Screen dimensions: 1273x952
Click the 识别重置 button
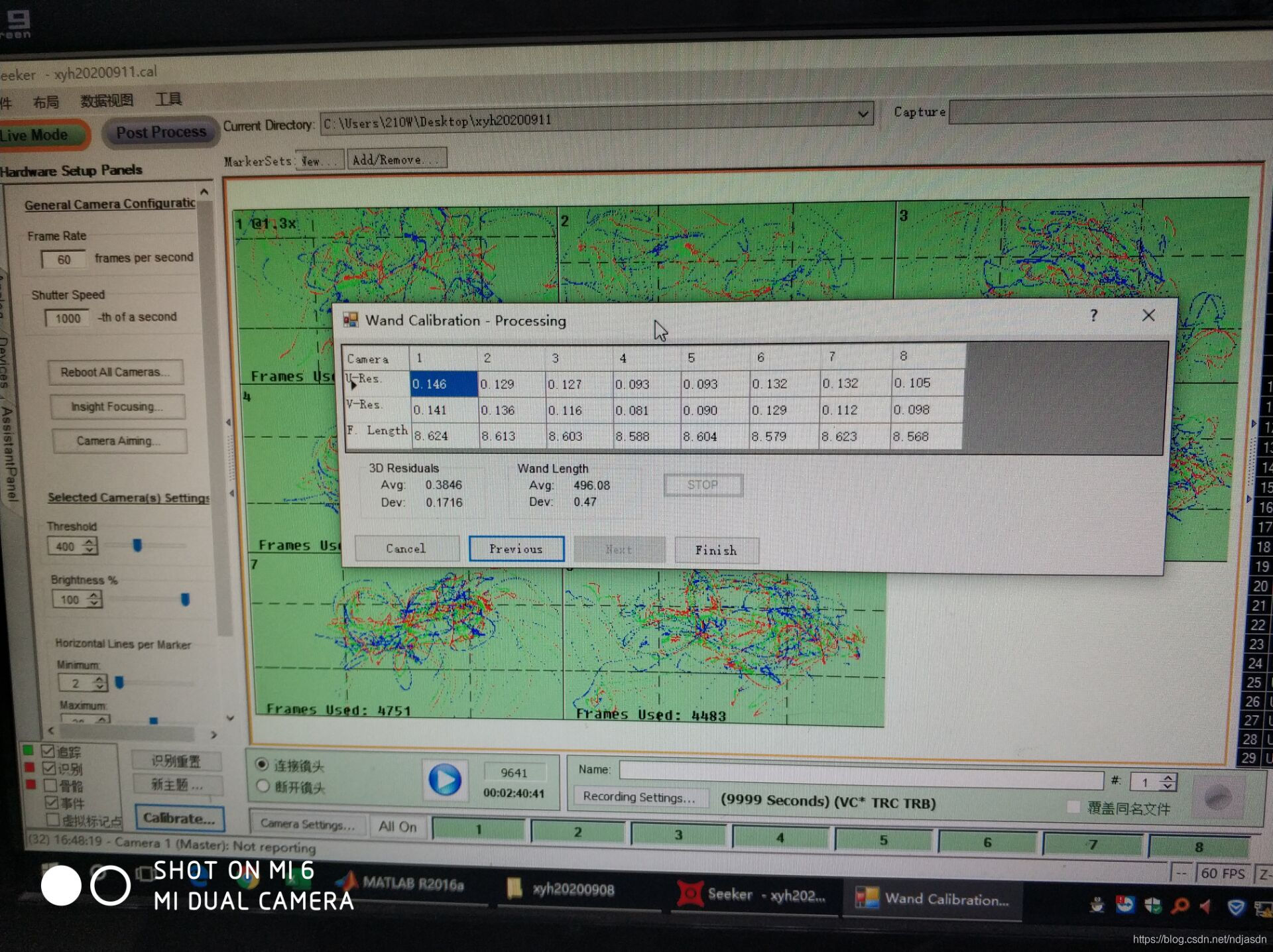tap(176, 761)
